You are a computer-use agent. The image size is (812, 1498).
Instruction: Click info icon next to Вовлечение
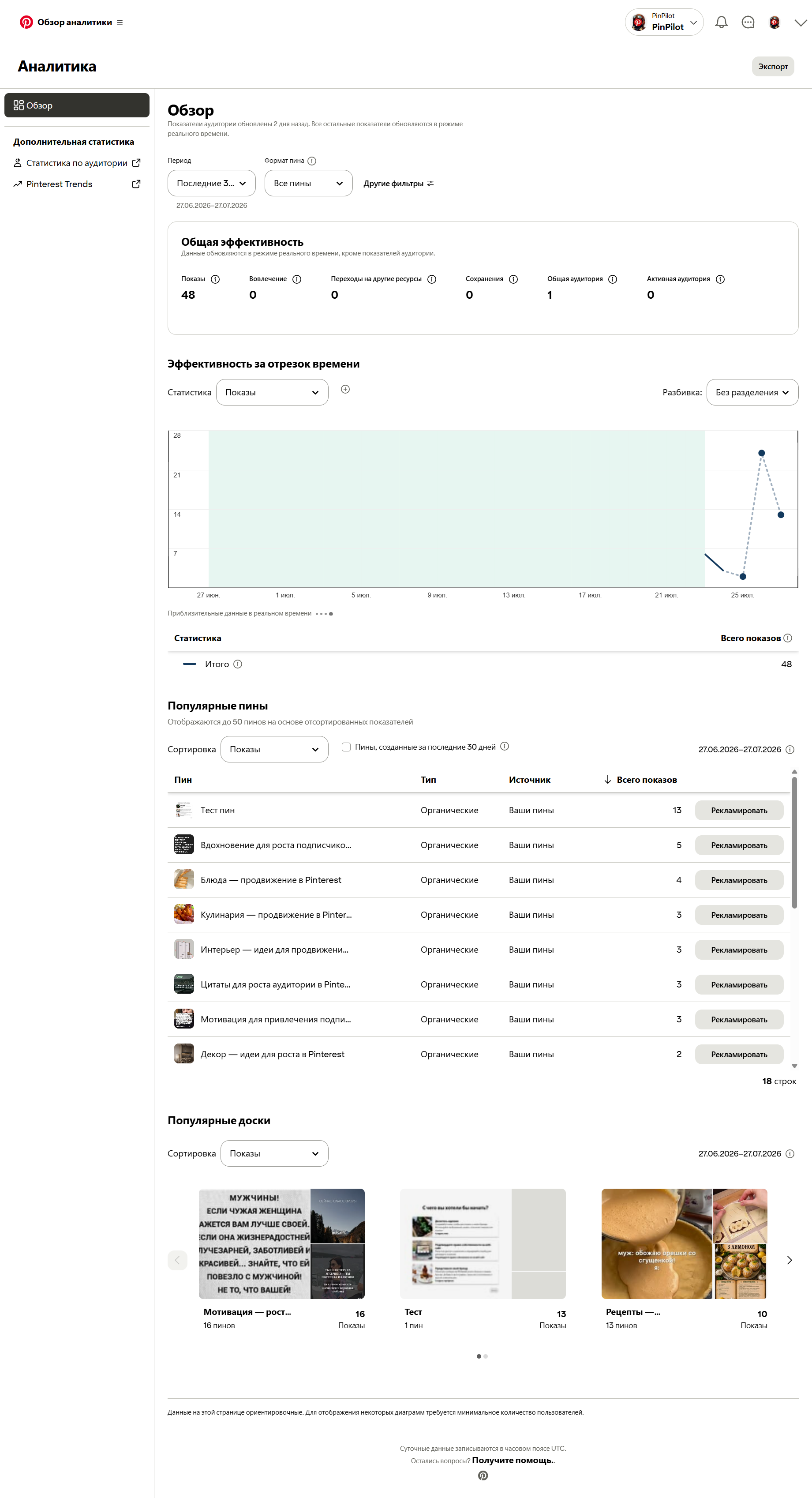[x=296, y=279]
